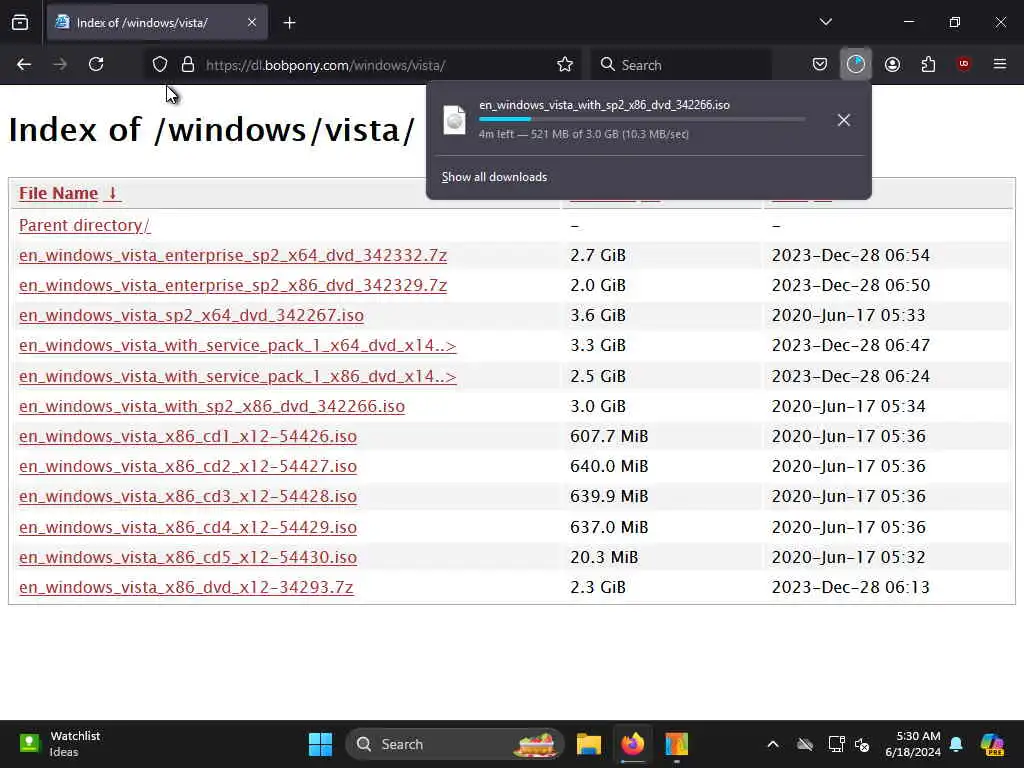This screenshot has width=1024, height=768.
Task: Select the 607.7 MiB size cell
Action: pyautogui.click(x=609, y=436)
